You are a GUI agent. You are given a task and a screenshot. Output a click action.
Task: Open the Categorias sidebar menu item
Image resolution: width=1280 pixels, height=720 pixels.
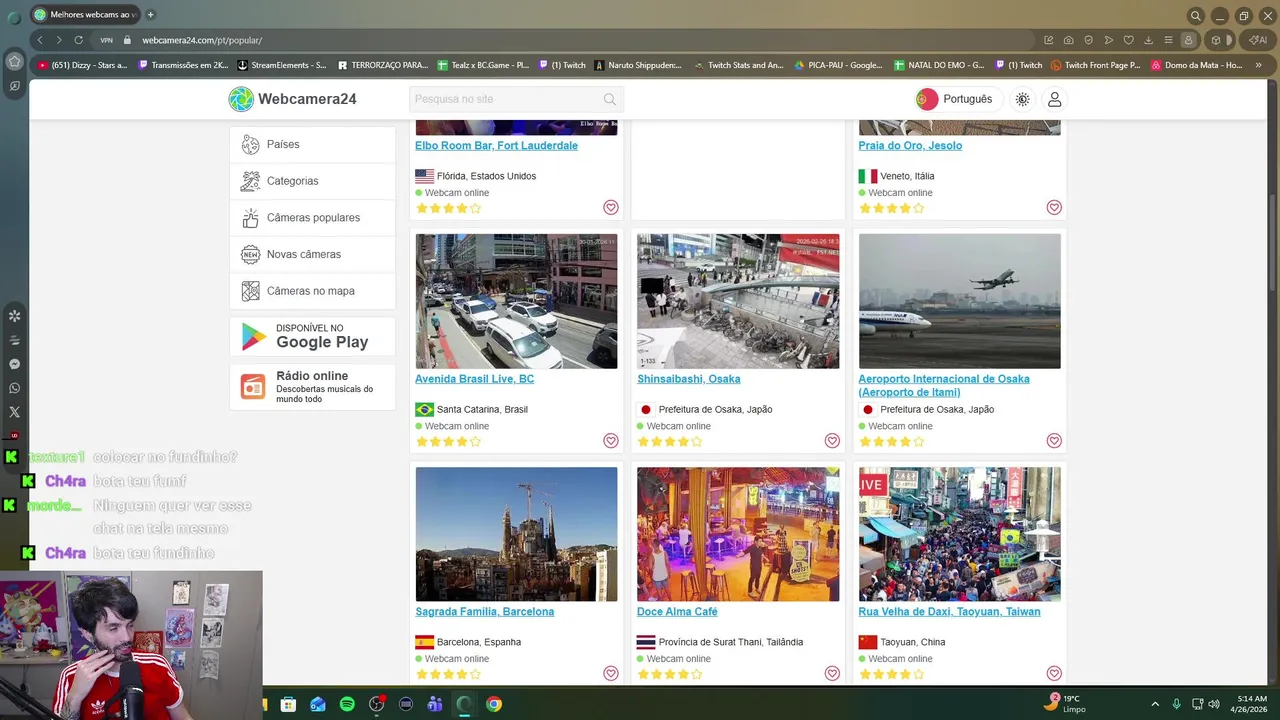[x=312, y=181]
